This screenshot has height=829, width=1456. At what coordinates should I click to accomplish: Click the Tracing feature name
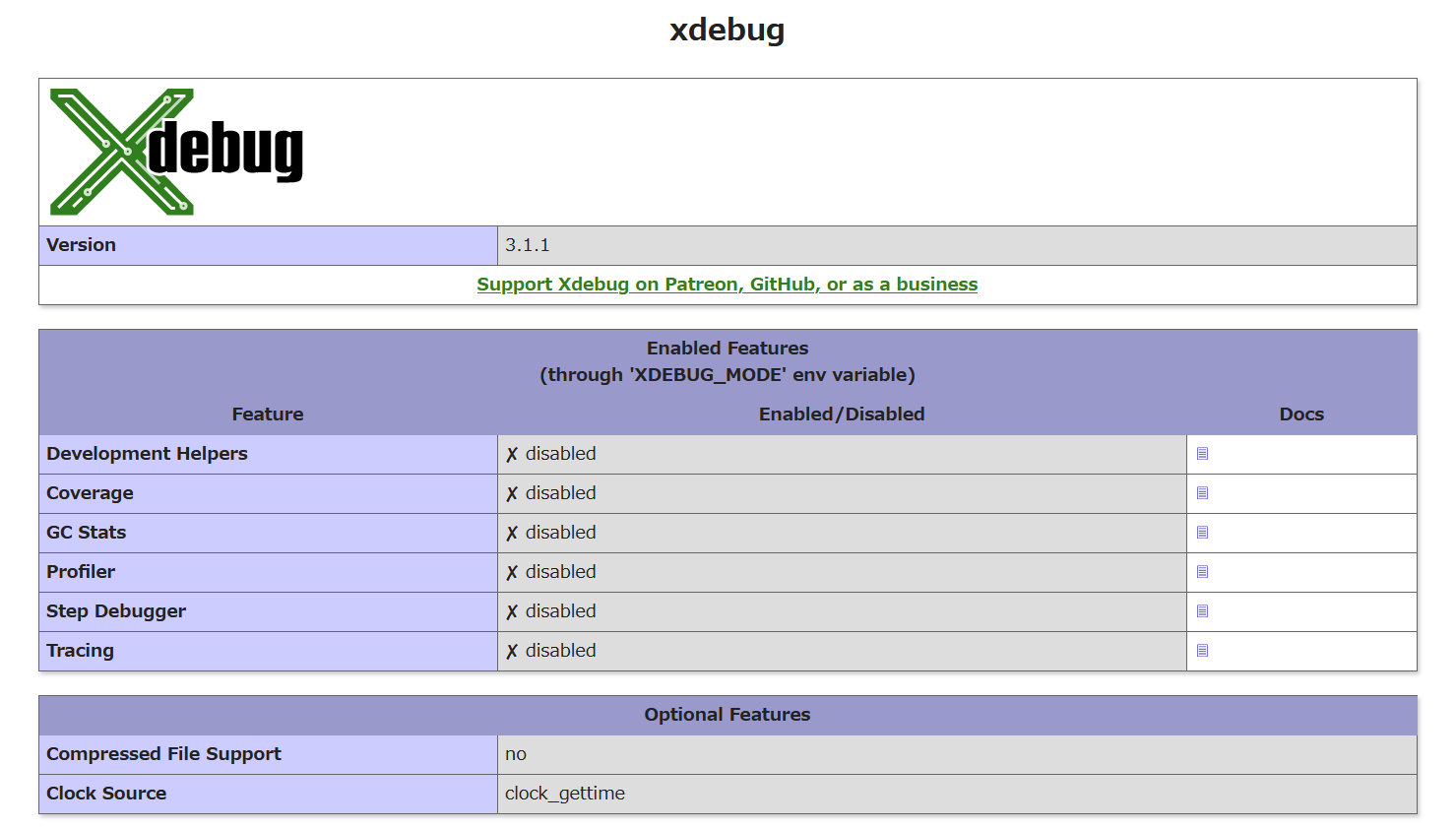80,651
